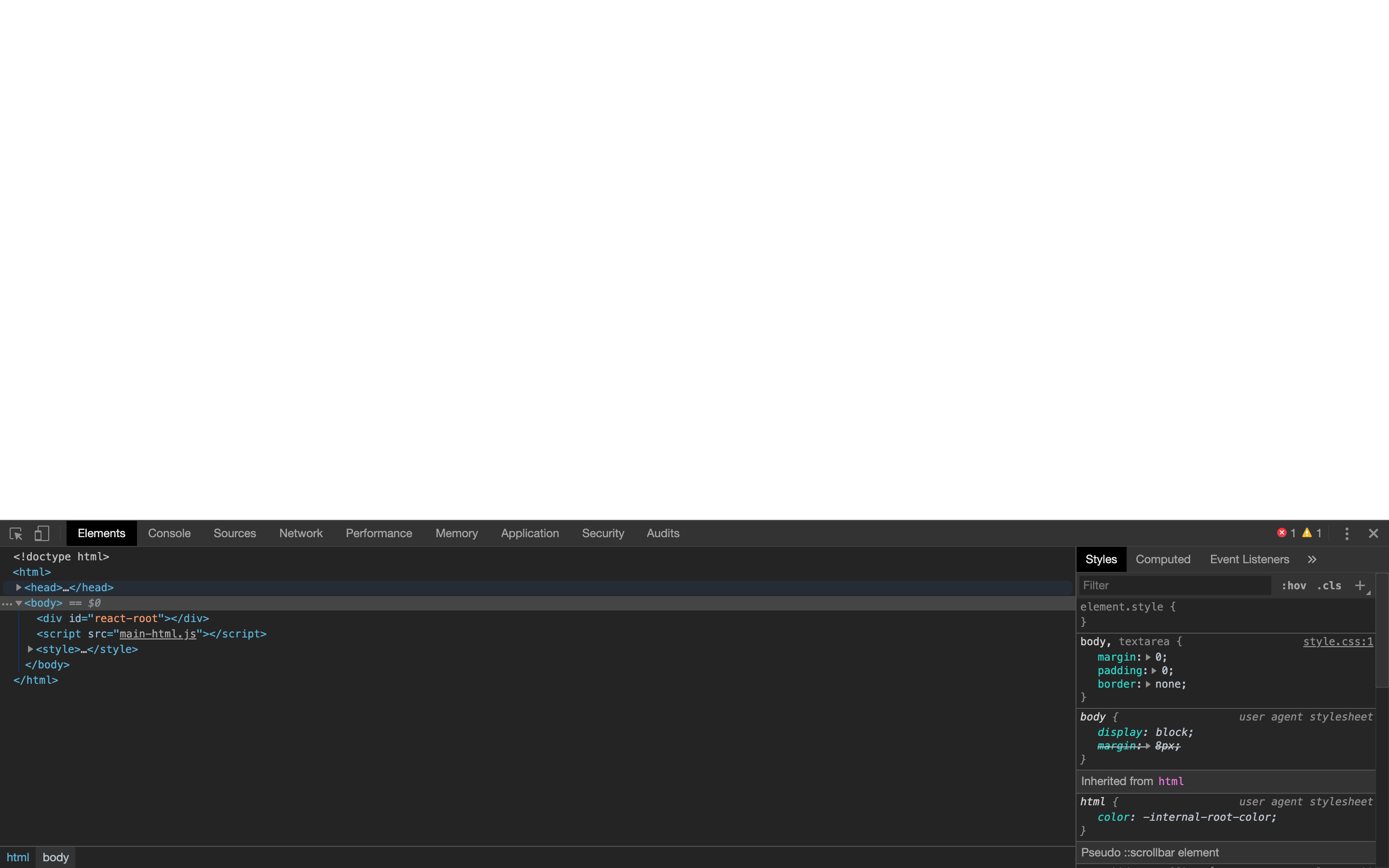Collapse the body element node
The image size is (1389, 868).
click(18, 603)
